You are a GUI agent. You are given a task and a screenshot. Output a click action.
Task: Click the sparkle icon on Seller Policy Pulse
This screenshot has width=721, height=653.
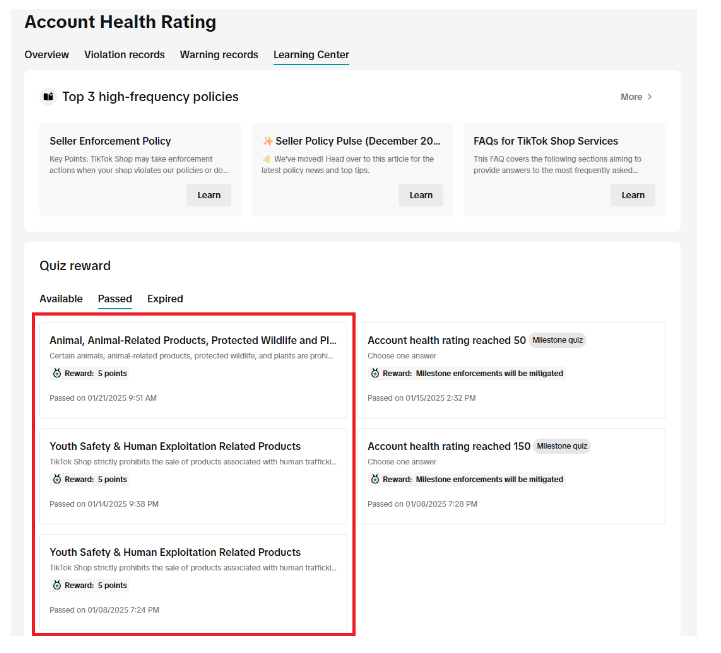tap(268, 142)
